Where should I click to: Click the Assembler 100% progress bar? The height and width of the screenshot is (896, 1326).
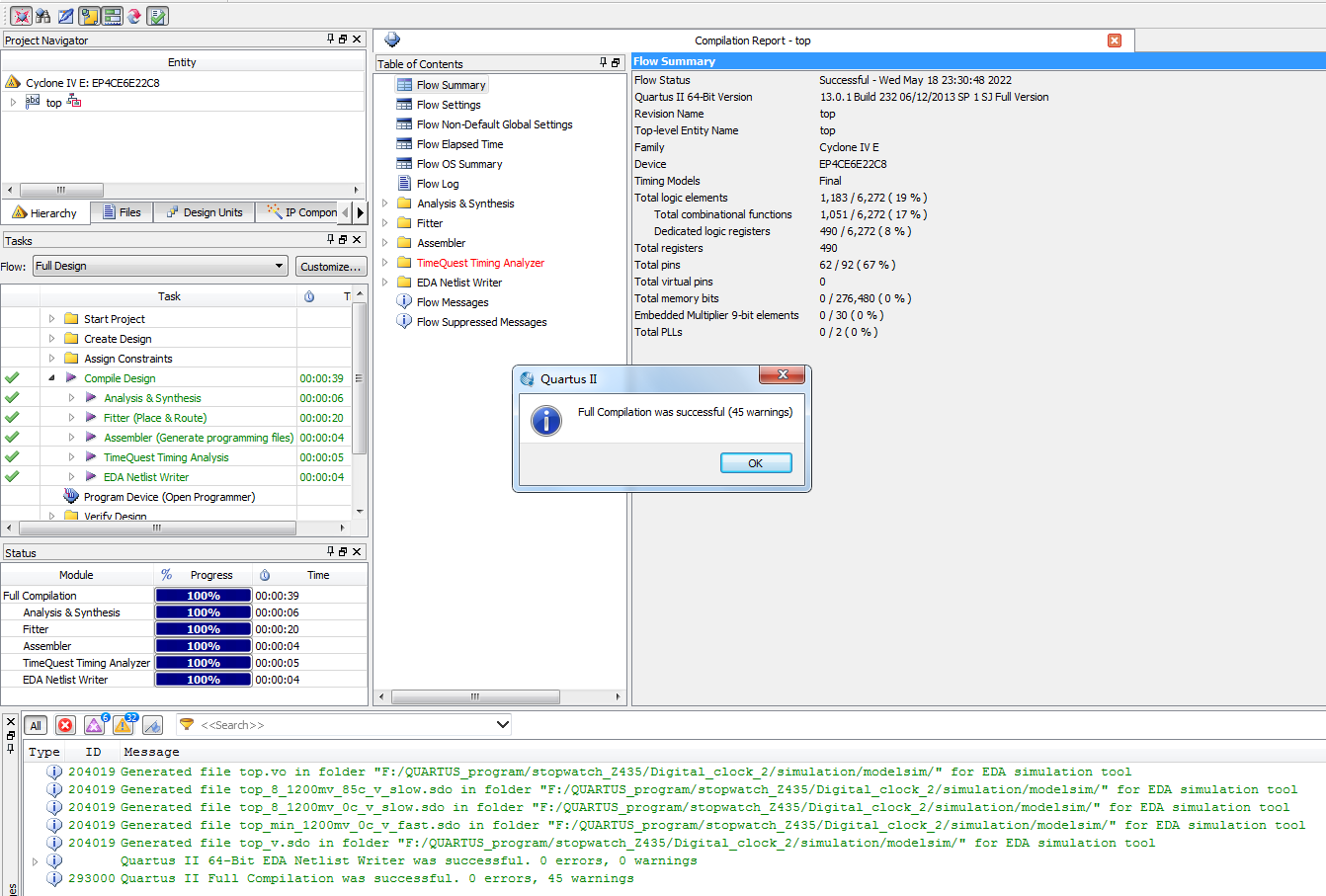coord(204,646)
